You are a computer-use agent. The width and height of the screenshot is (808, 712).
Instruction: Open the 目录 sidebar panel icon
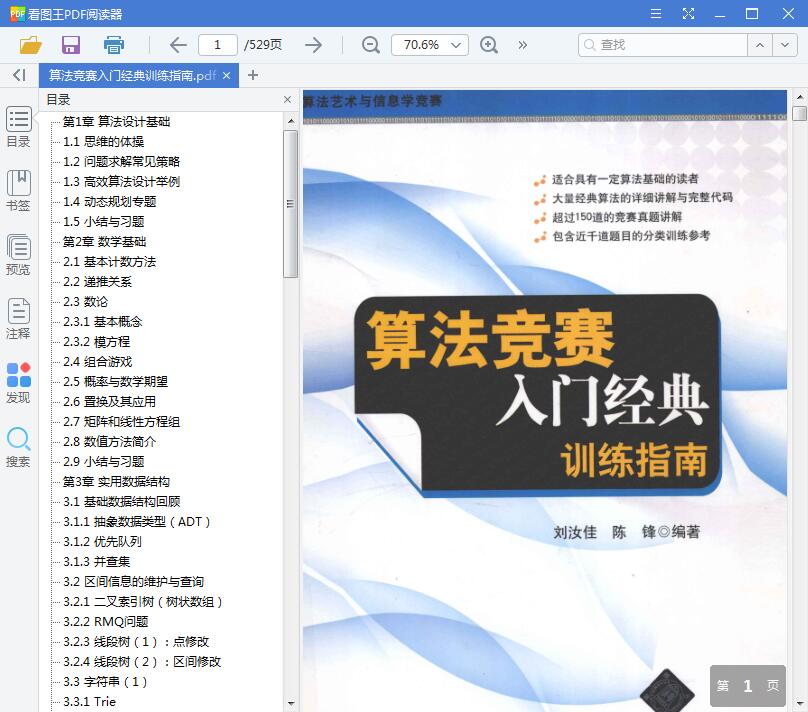[19, 127]
